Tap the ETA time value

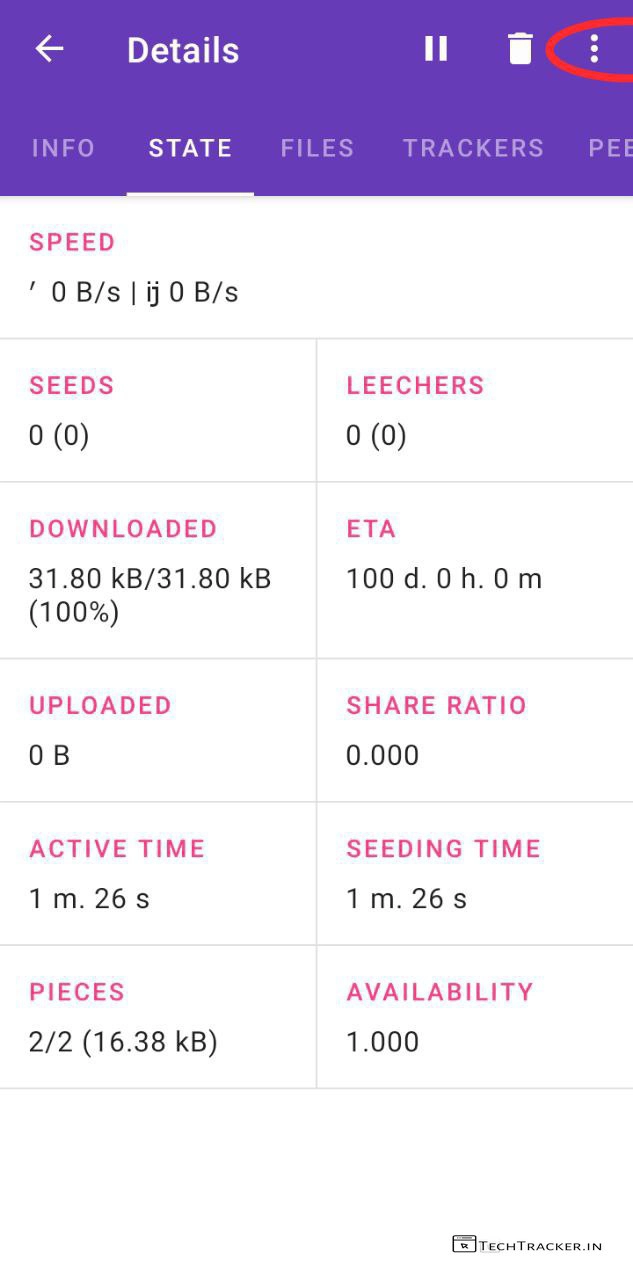444,579
